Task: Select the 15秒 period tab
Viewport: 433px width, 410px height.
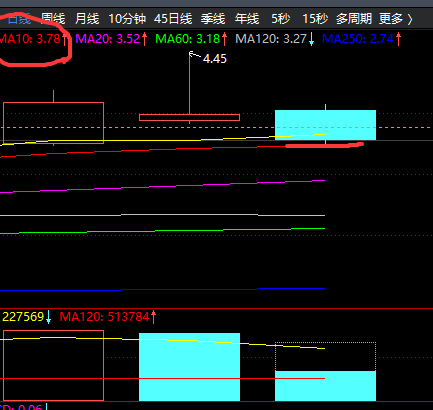Action: [315, 19]
